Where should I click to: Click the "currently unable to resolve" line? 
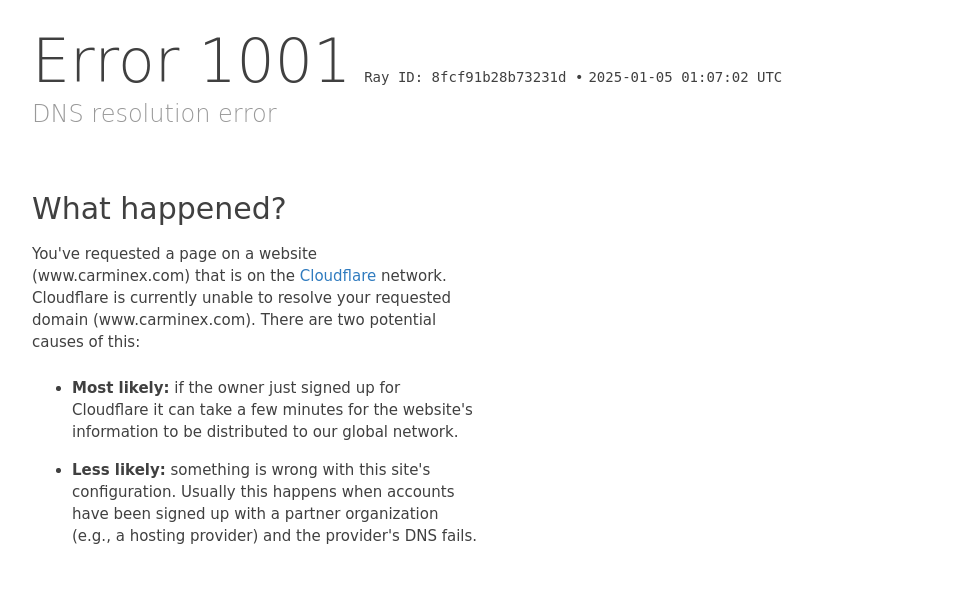(241, 298)
